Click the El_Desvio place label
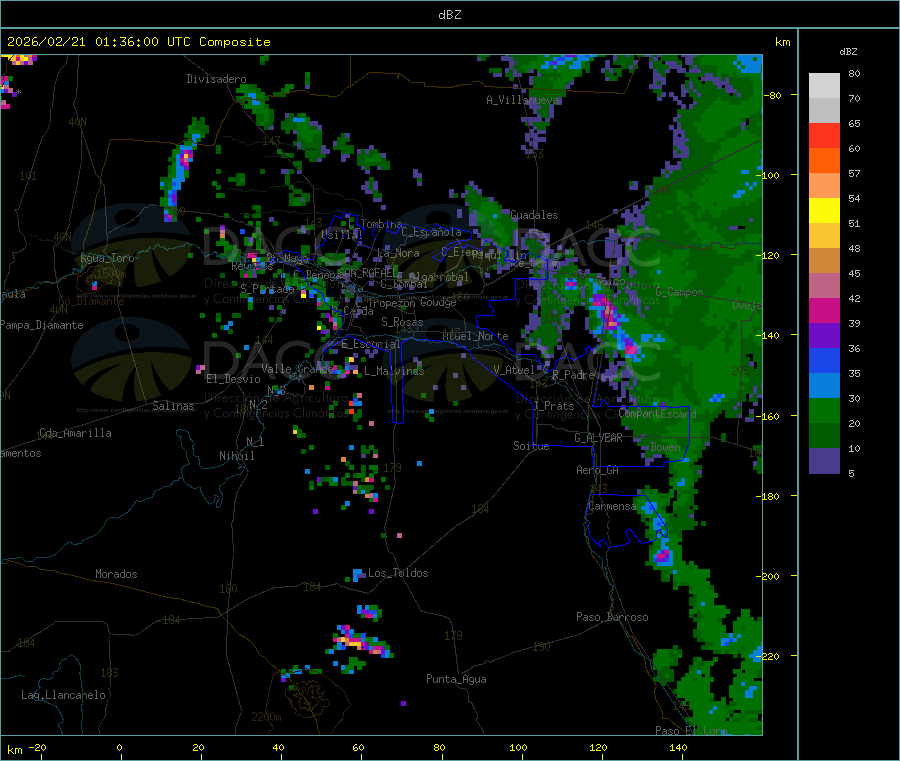Screen dimensions: 900x761 pyautogui.click(x=233, y=379)
